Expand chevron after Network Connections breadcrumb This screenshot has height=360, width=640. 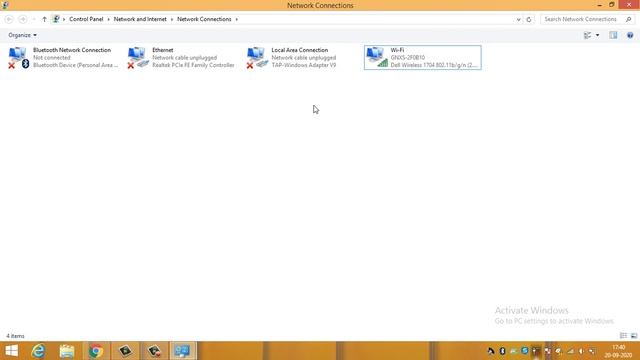pos(236,19)
